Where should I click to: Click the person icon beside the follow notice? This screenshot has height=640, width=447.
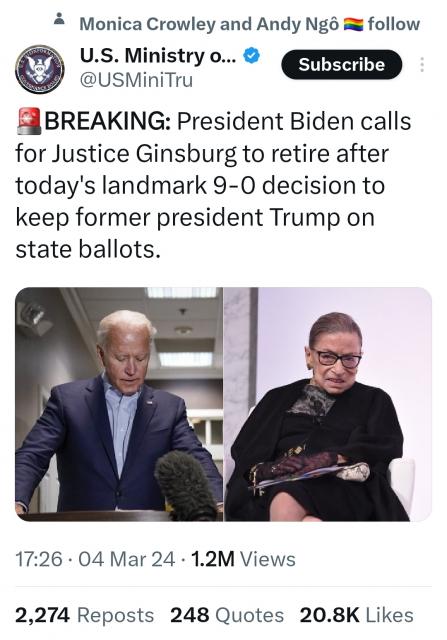[60, 19]
